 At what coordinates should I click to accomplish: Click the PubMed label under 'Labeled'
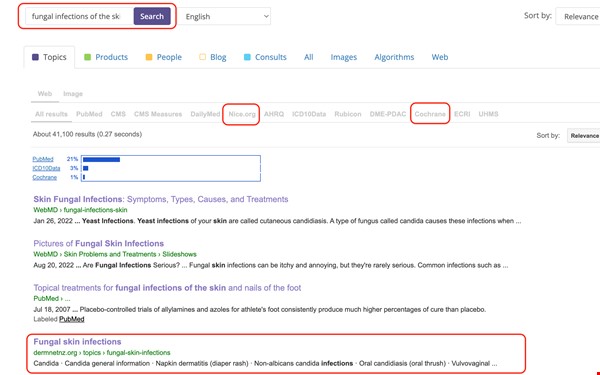click(72, 319)
